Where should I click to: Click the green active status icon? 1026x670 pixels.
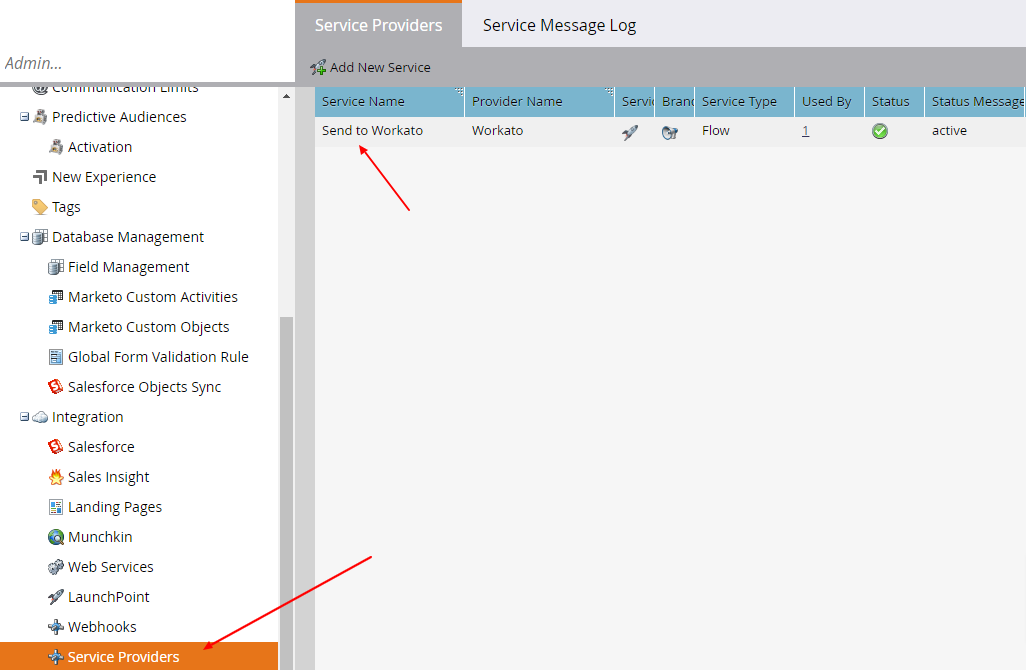pyautogui.click(x=880, y=131)
